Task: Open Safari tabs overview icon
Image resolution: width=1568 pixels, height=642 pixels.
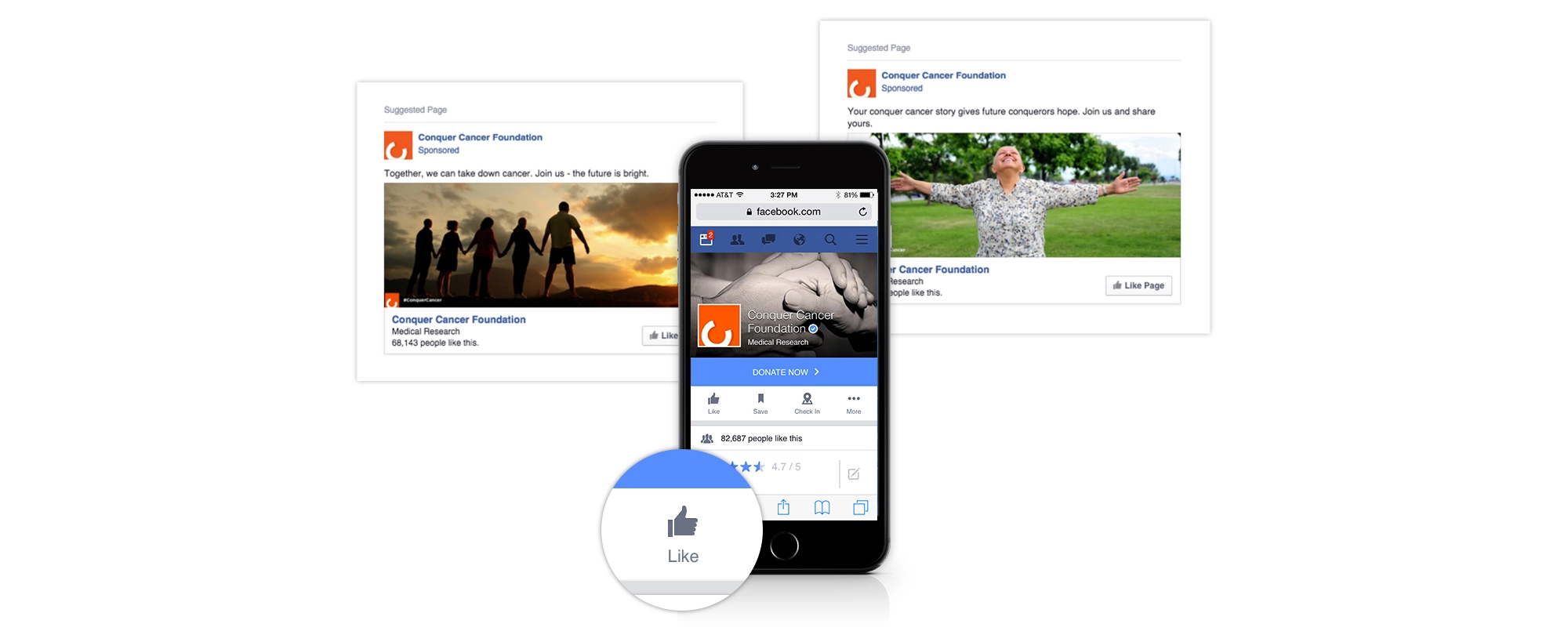Action: (x=860, y=508)
